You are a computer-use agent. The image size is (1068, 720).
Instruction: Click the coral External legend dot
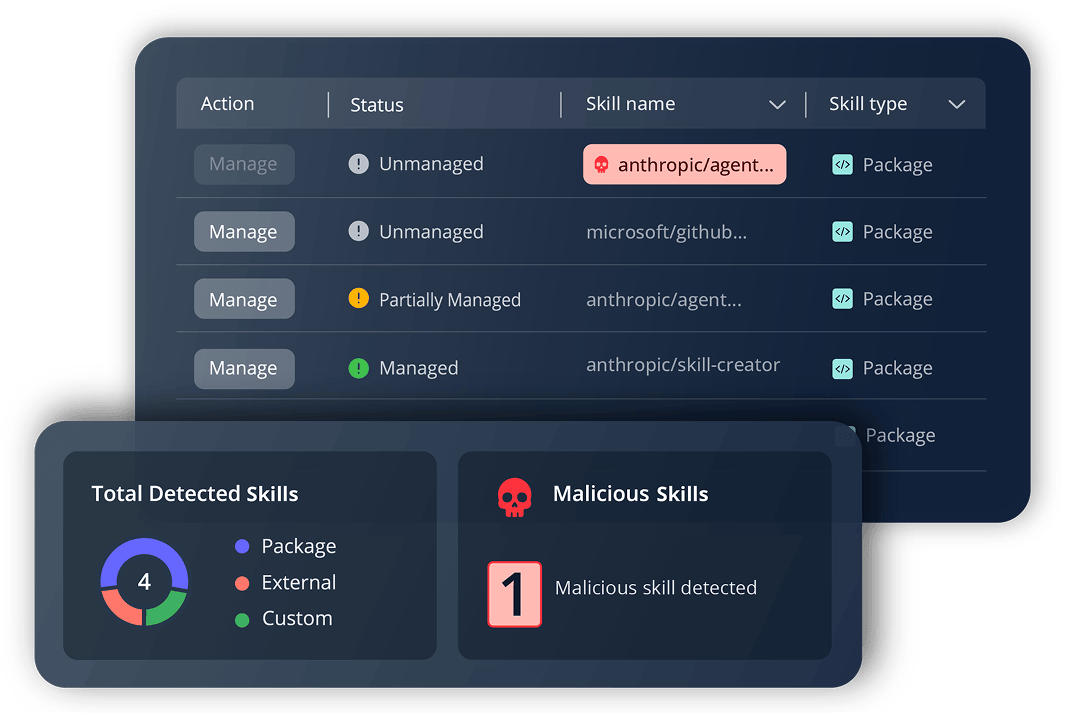pyautogui.click(x=242, y=583)
